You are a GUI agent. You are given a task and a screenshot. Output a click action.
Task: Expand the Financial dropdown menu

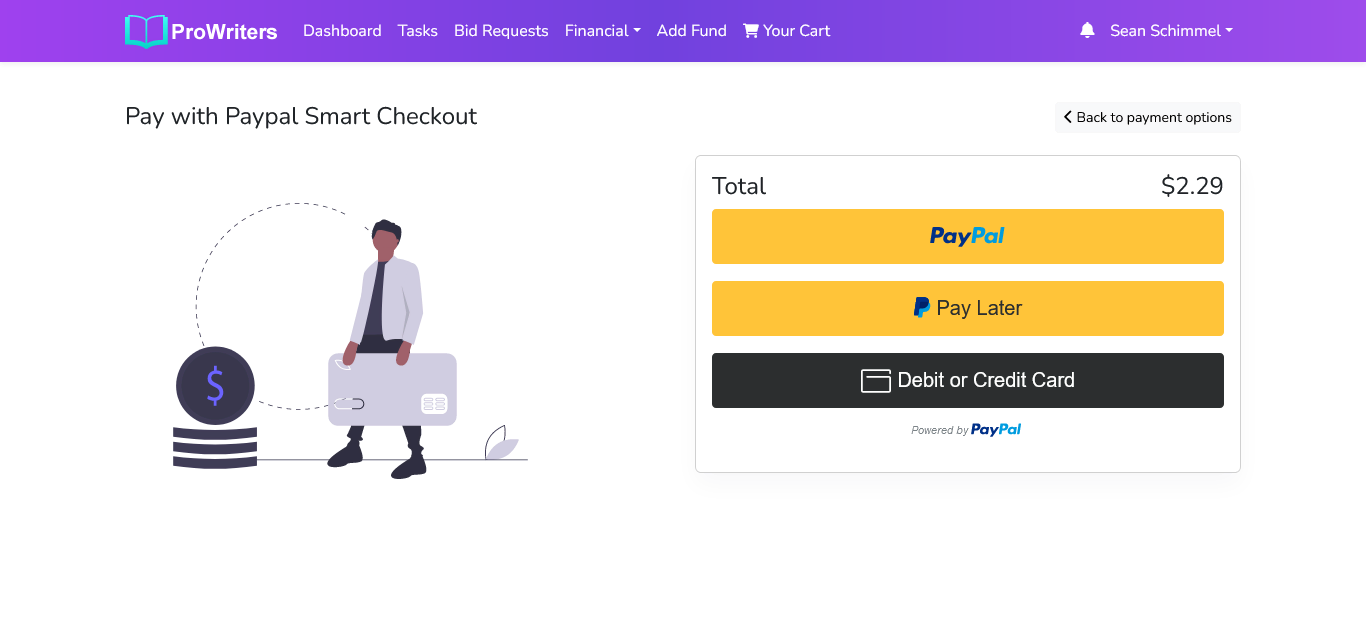[602, 31]
